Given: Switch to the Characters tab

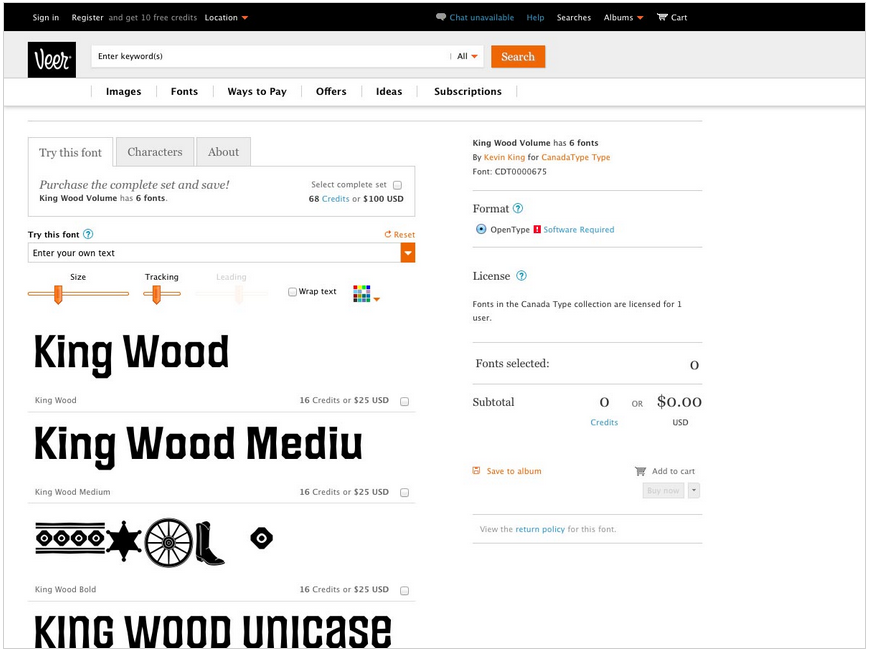Looking at the screenshot, I should pos(155,152).
